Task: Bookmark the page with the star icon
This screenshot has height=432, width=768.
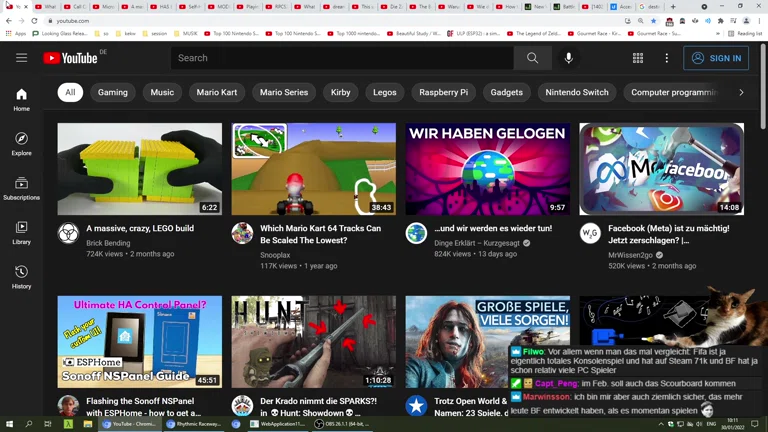Action: (653, 21)
